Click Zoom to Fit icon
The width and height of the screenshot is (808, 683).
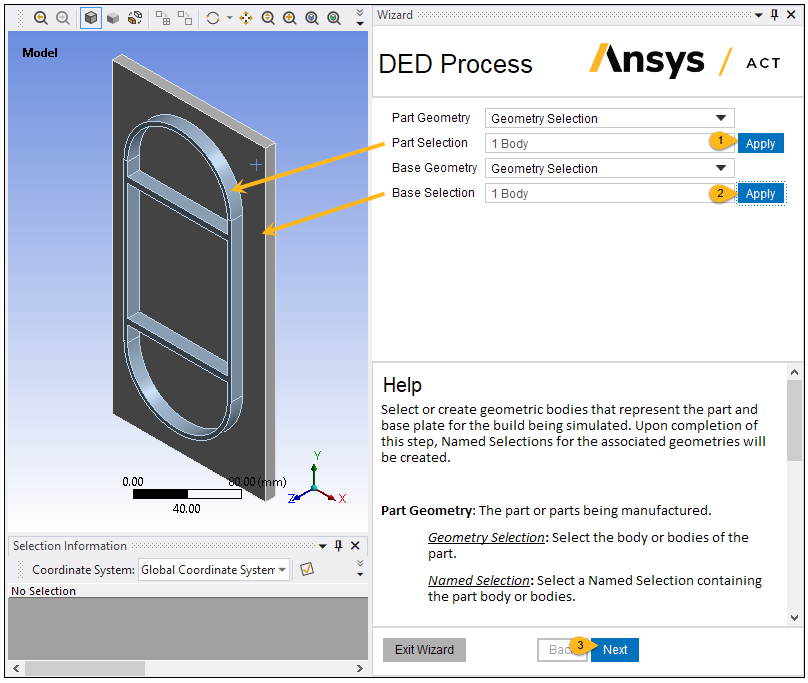(312, 19)
